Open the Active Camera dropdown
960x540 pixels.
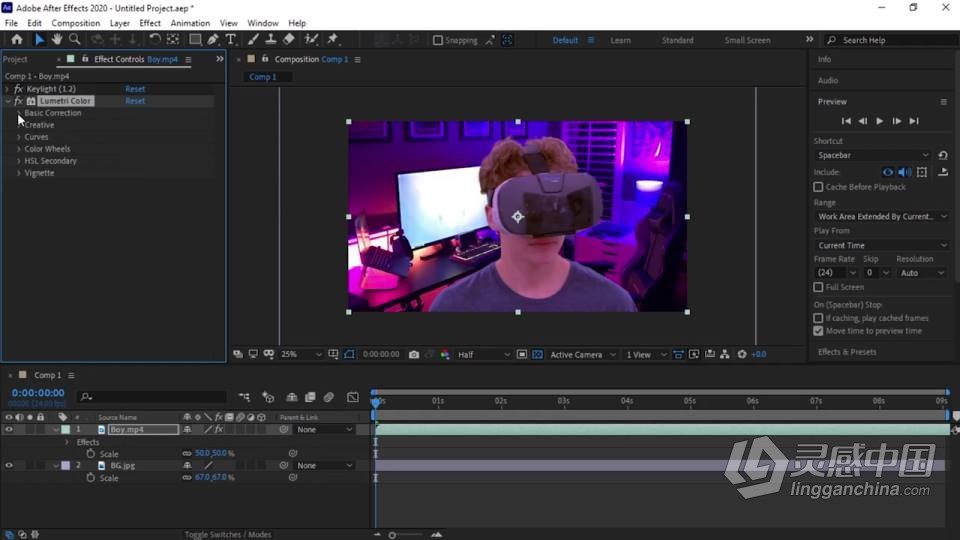(583, 354)
